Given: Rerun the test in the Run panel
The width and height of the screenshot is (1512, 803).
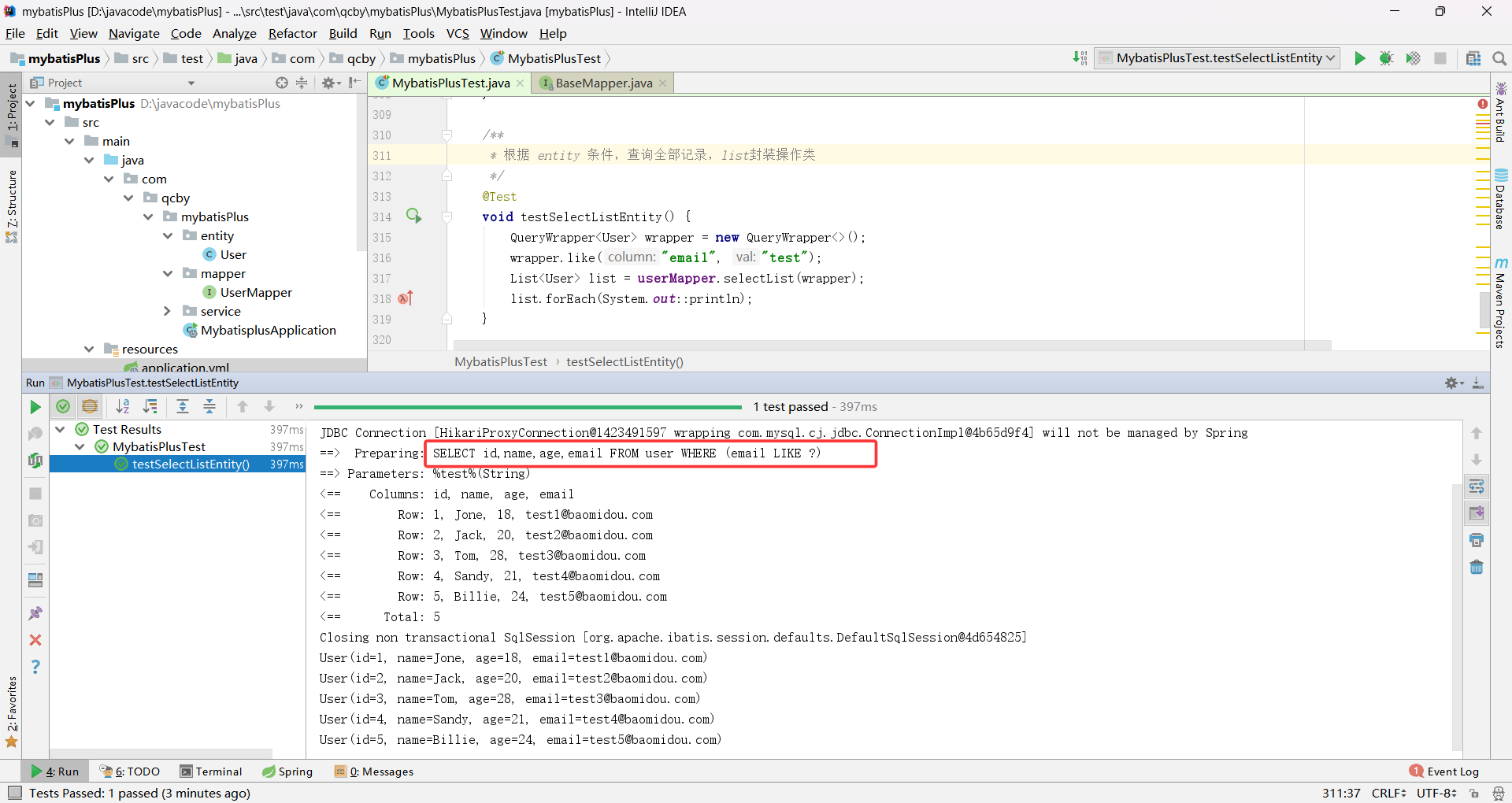Looking at the screenshot, I should pyautogui.click(x=35, y=407).
